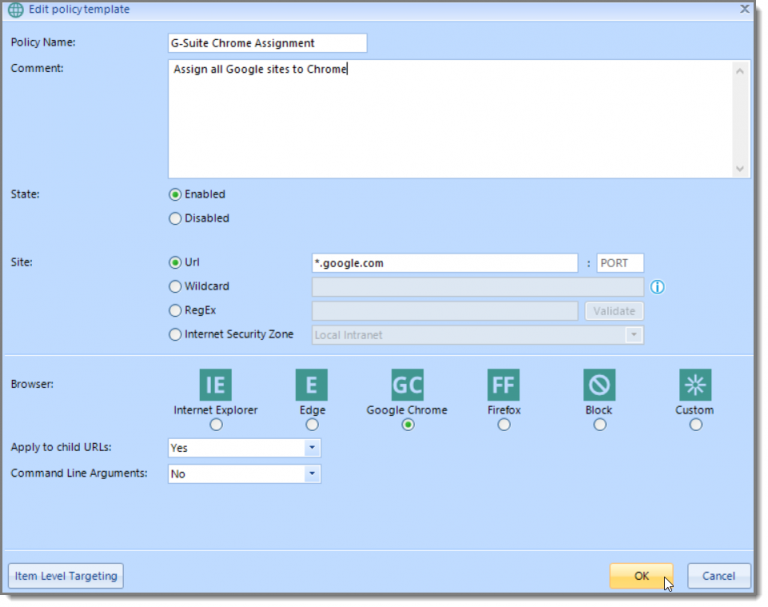Click the blue info icon beside Wildcard
Image resolution: width=768 pixels, height=607 pixels.
[658, 287]
